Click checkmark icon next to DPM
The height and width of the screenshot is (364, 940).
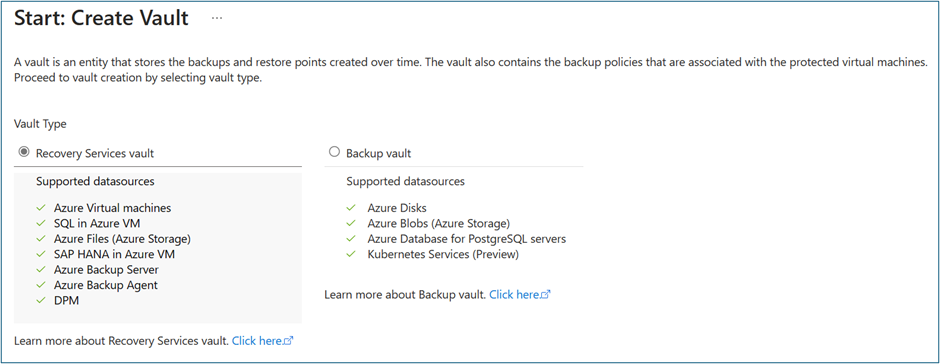[x=41, y=301]
